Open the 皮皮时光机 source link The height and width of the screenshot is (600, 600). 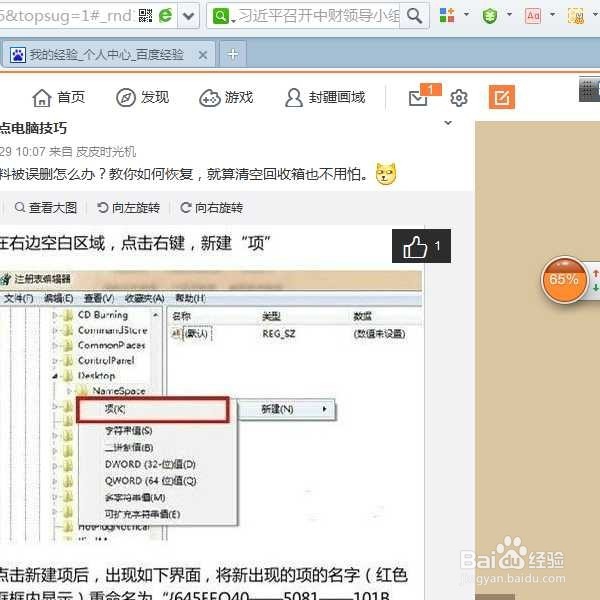pyautogui.click(x=106, y=152)
